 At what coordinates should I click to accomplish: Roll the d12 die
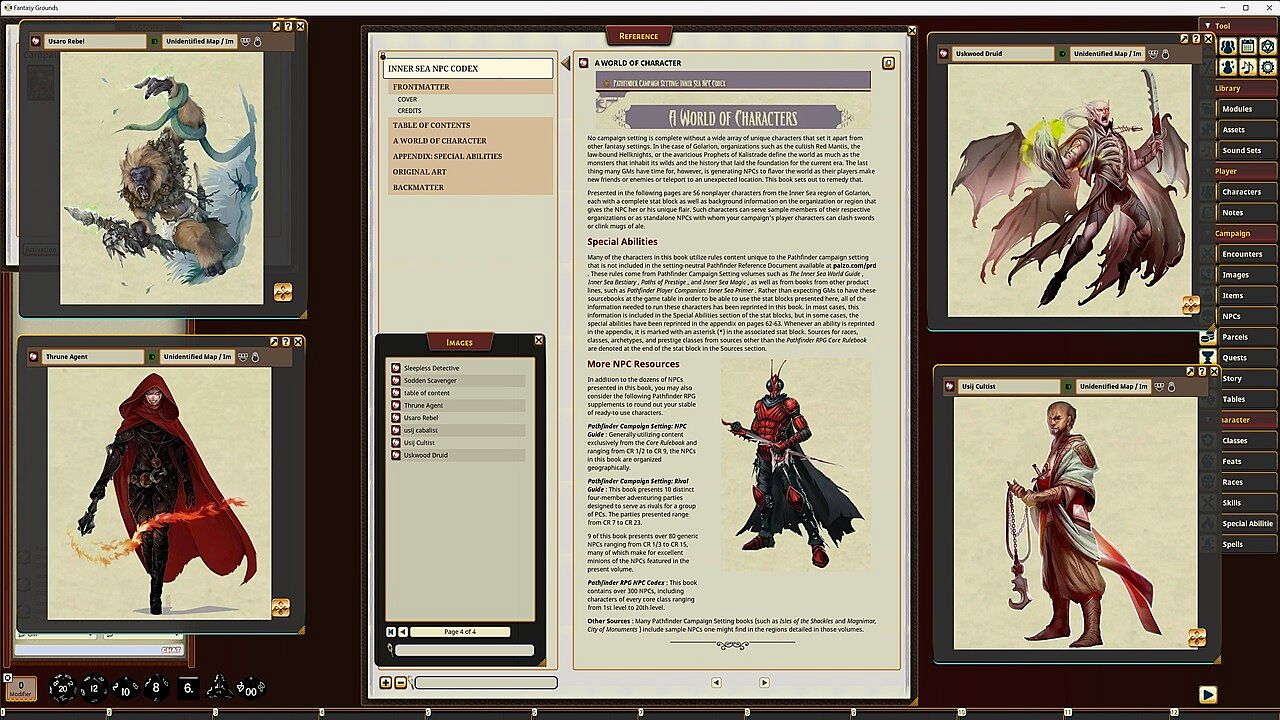point(93,688)
